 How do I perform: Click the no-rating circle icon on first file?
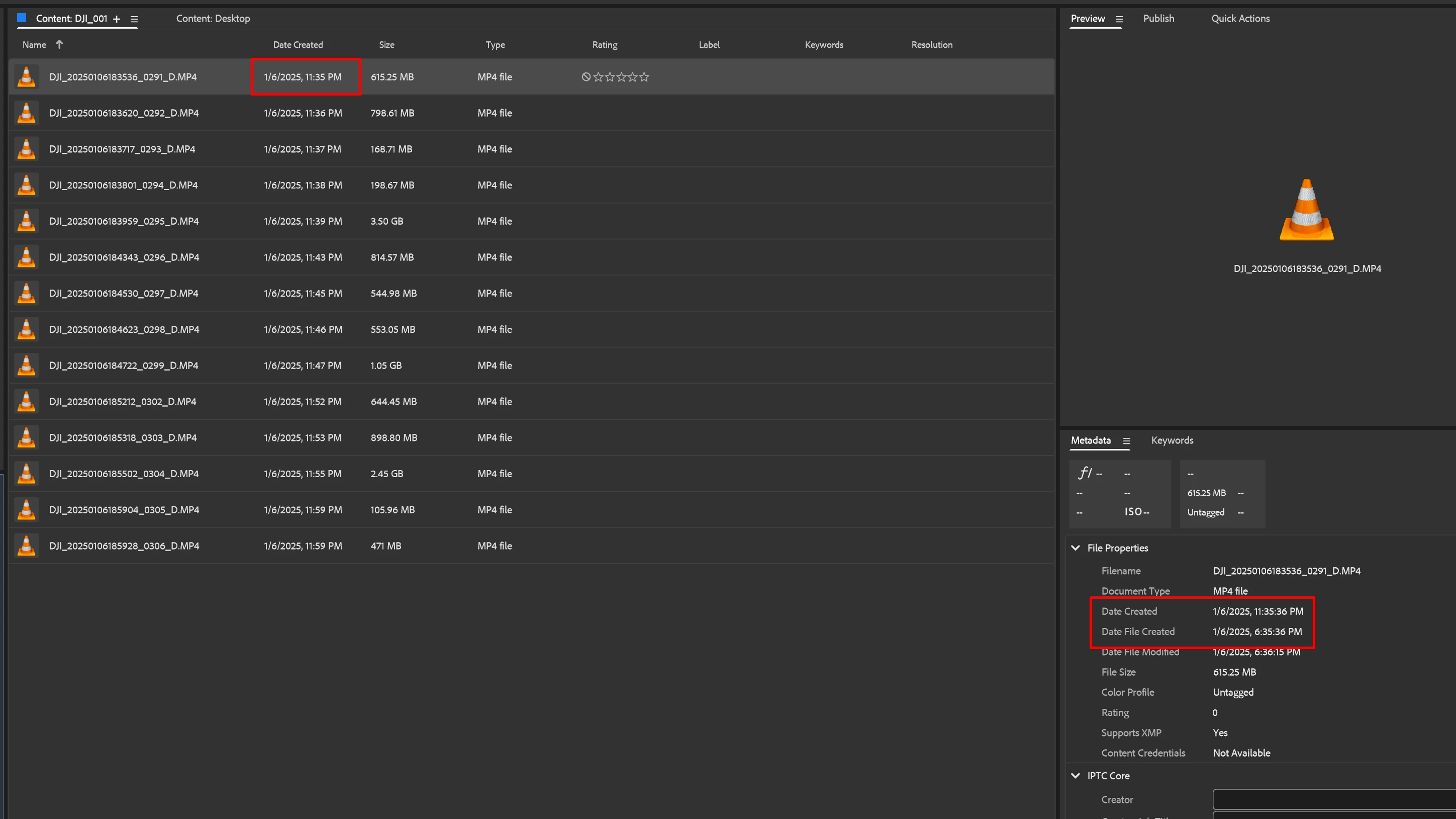[x=586, y=77]
